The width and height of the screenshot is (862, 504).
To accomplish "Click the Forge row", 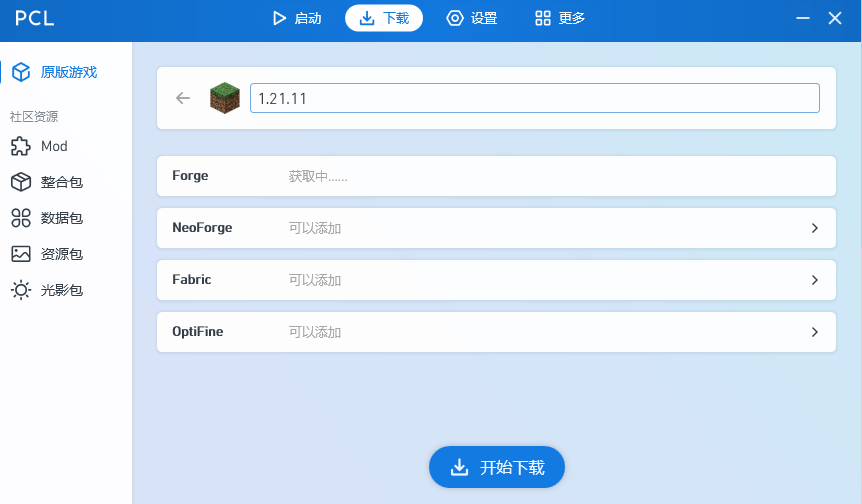I will 496,176.
